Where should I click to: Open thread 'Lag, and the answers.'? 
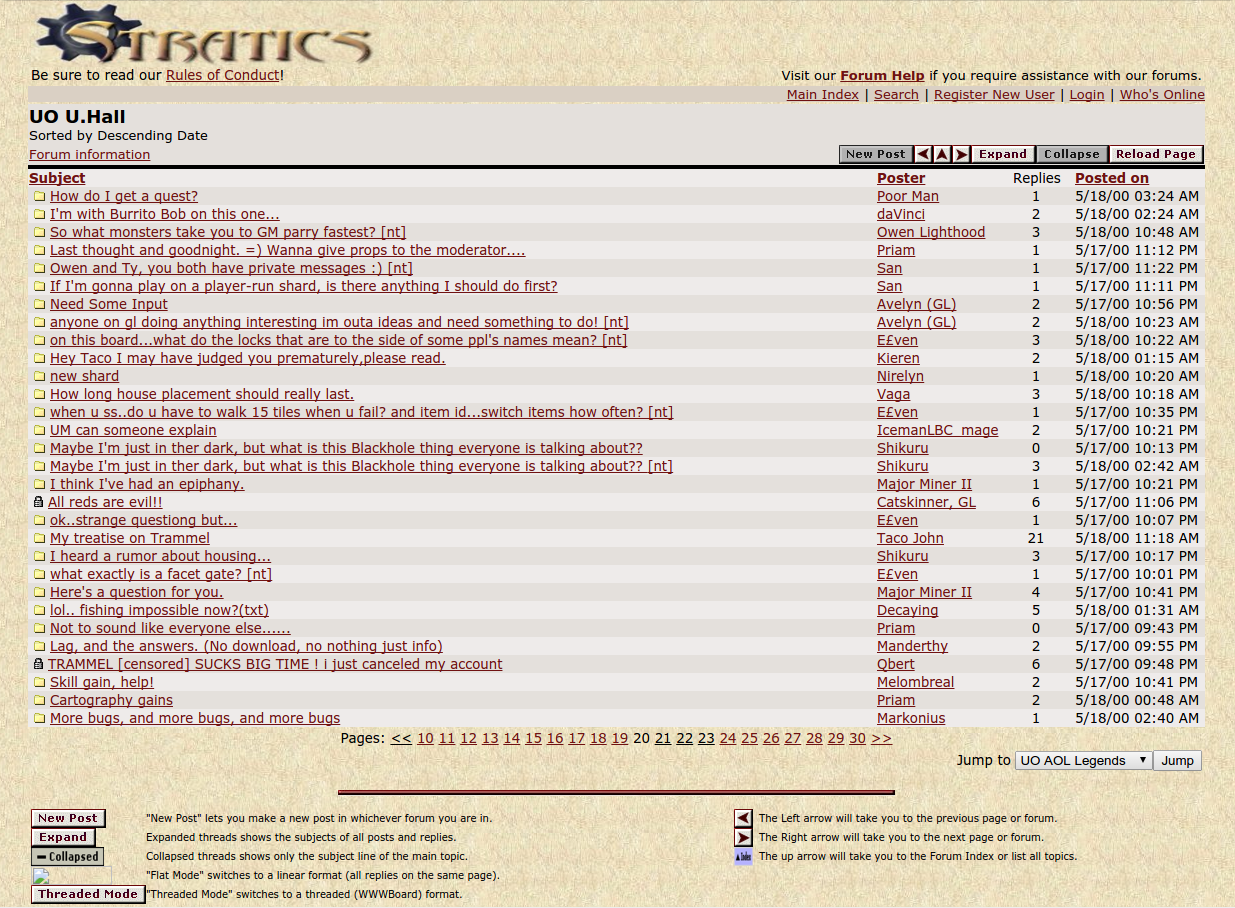pos(246,646)
